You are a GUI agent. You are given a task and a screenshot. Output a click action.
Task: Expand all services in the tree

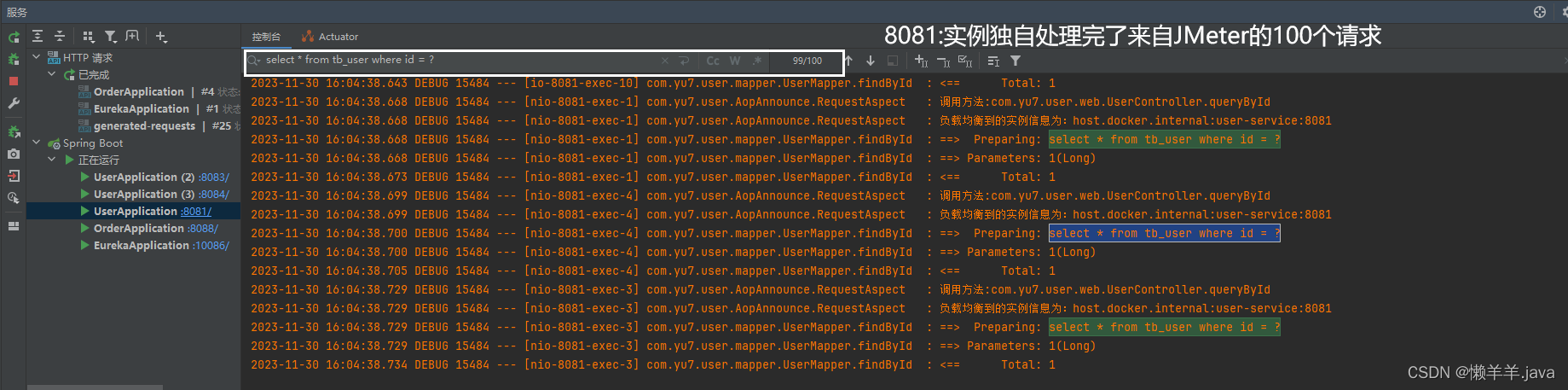38,36
